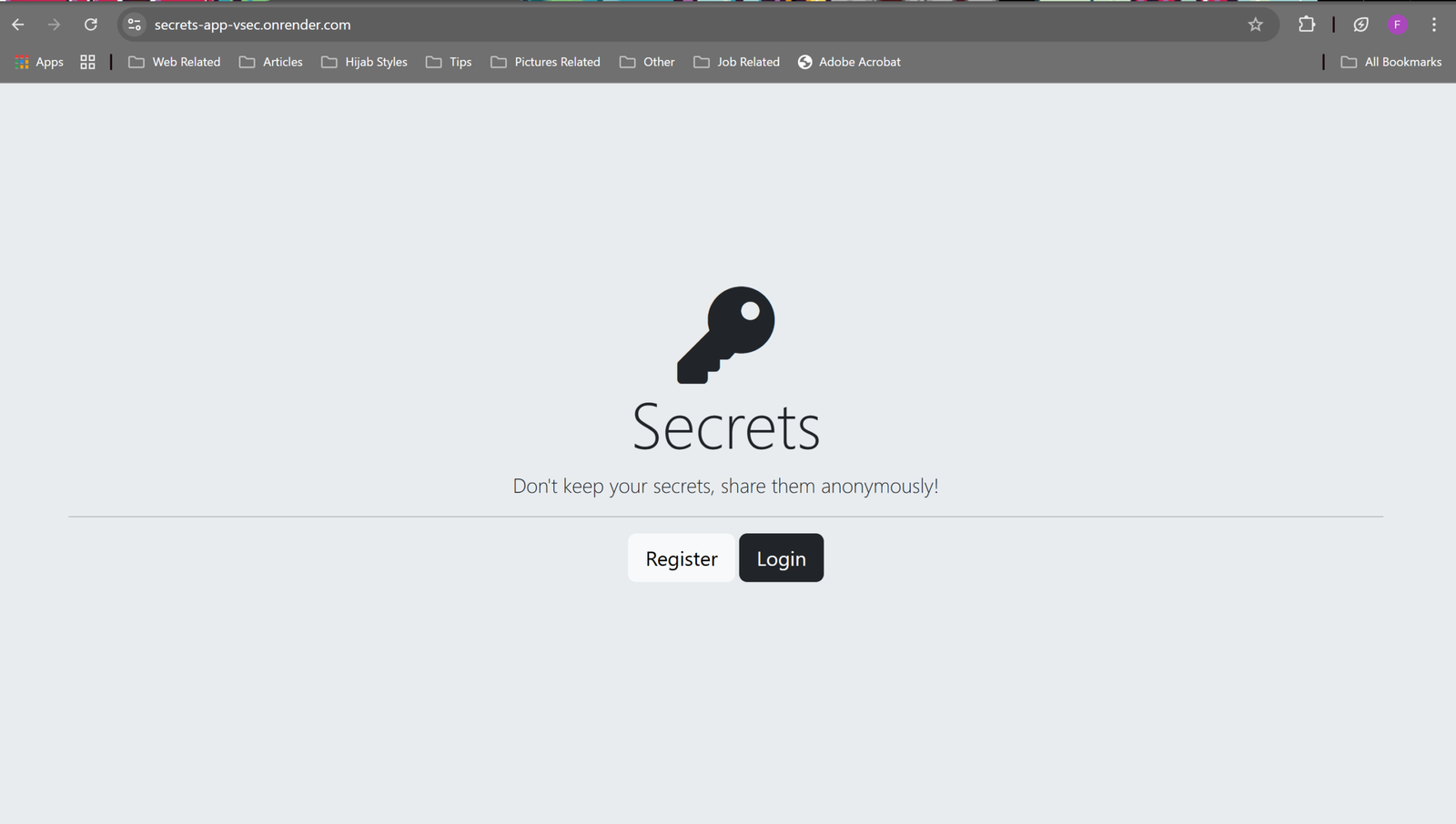
Task: Click the Register button
Action: (681, 558)
